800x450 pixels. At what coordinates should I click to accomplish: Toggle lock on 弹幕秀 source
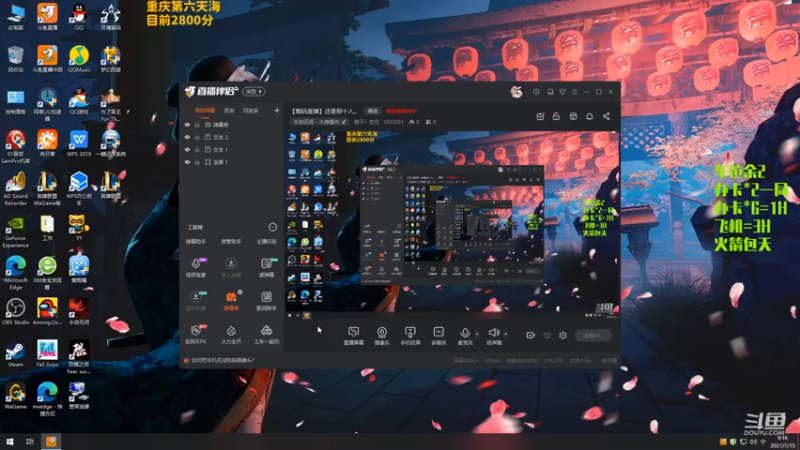(197, 124)
